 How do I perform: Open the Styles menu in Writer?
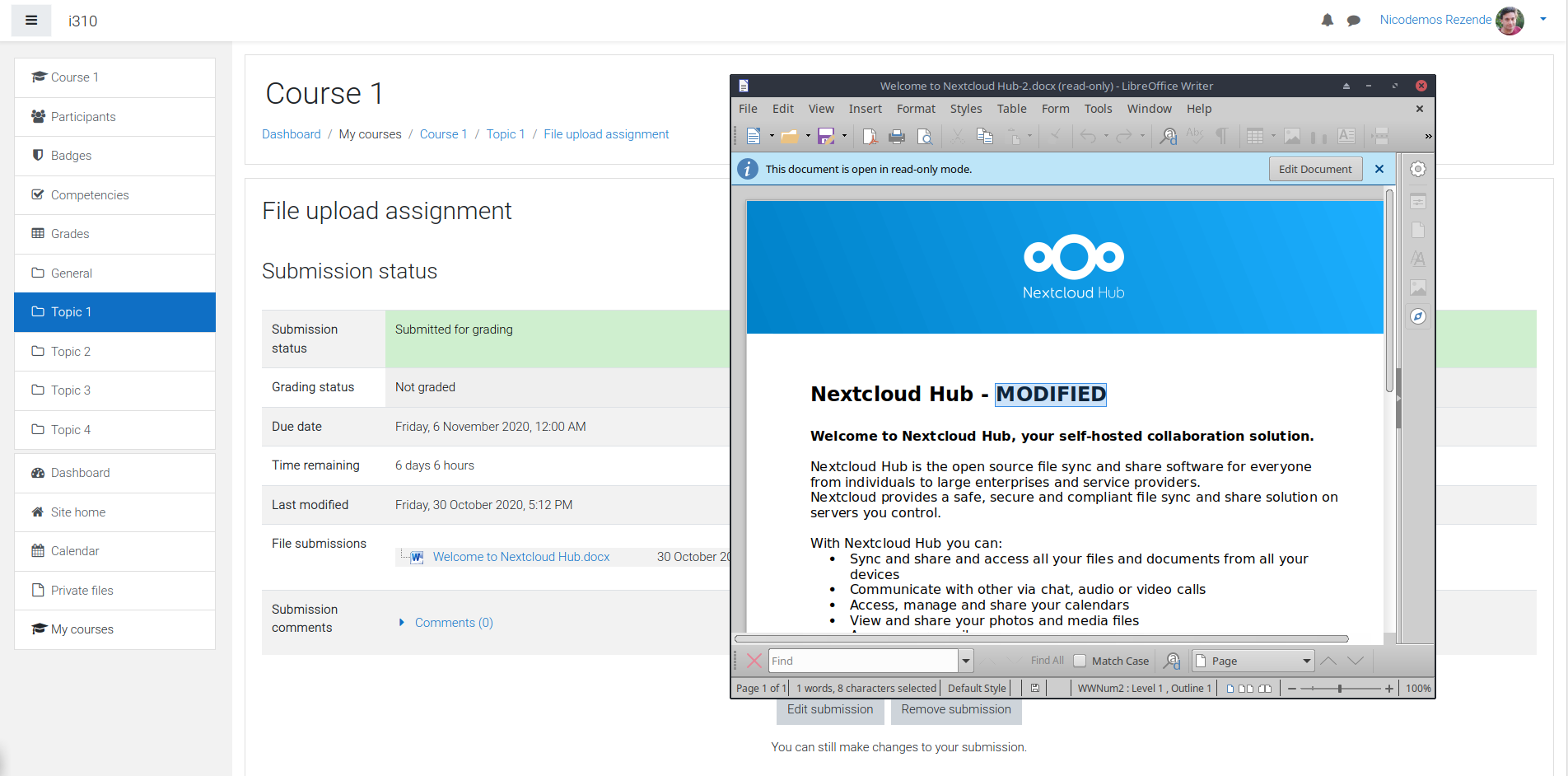coord(965,109)
